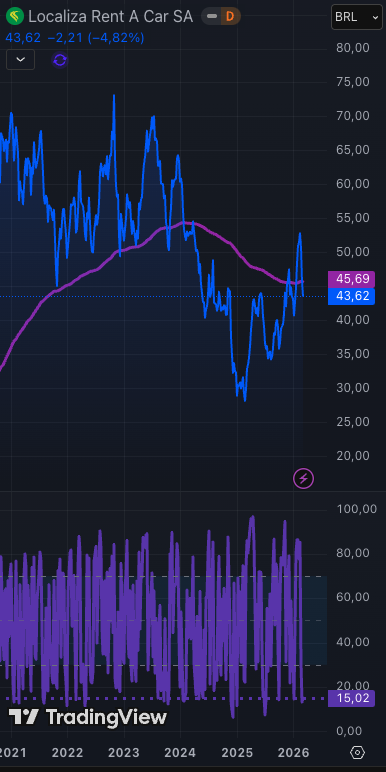Click the 2023 year label on time axis

(x=124, y=753)
